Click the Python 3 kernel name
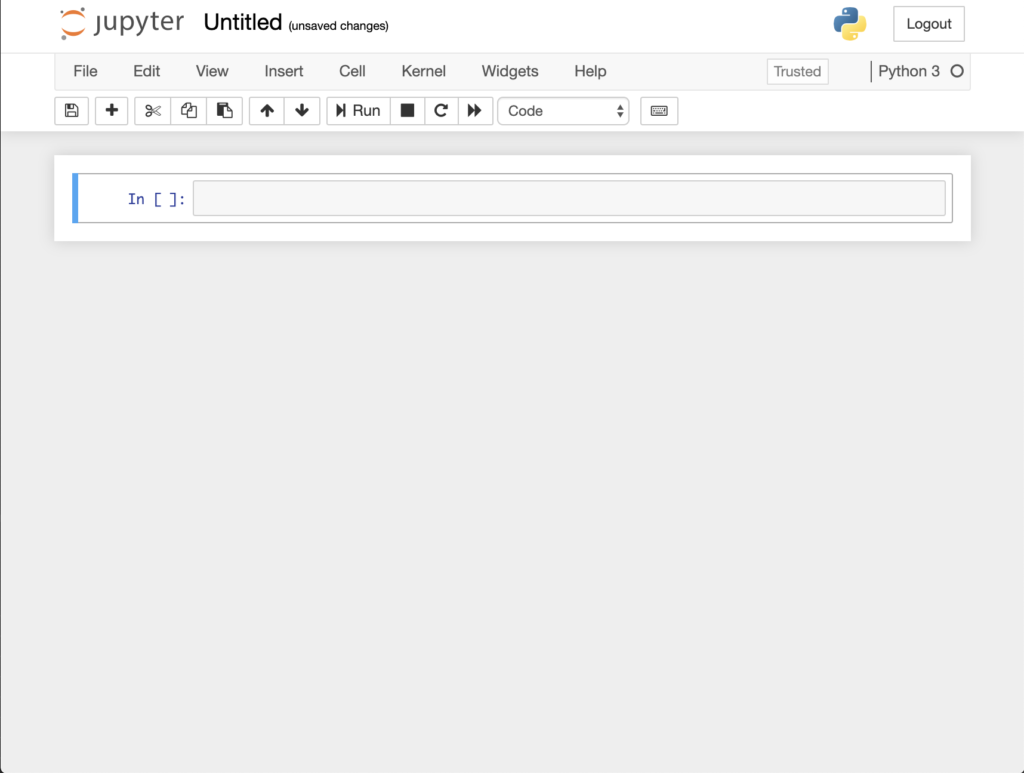Image resolution: width=1024 pixels, height=773 pixels. click(x=908, y=71)
